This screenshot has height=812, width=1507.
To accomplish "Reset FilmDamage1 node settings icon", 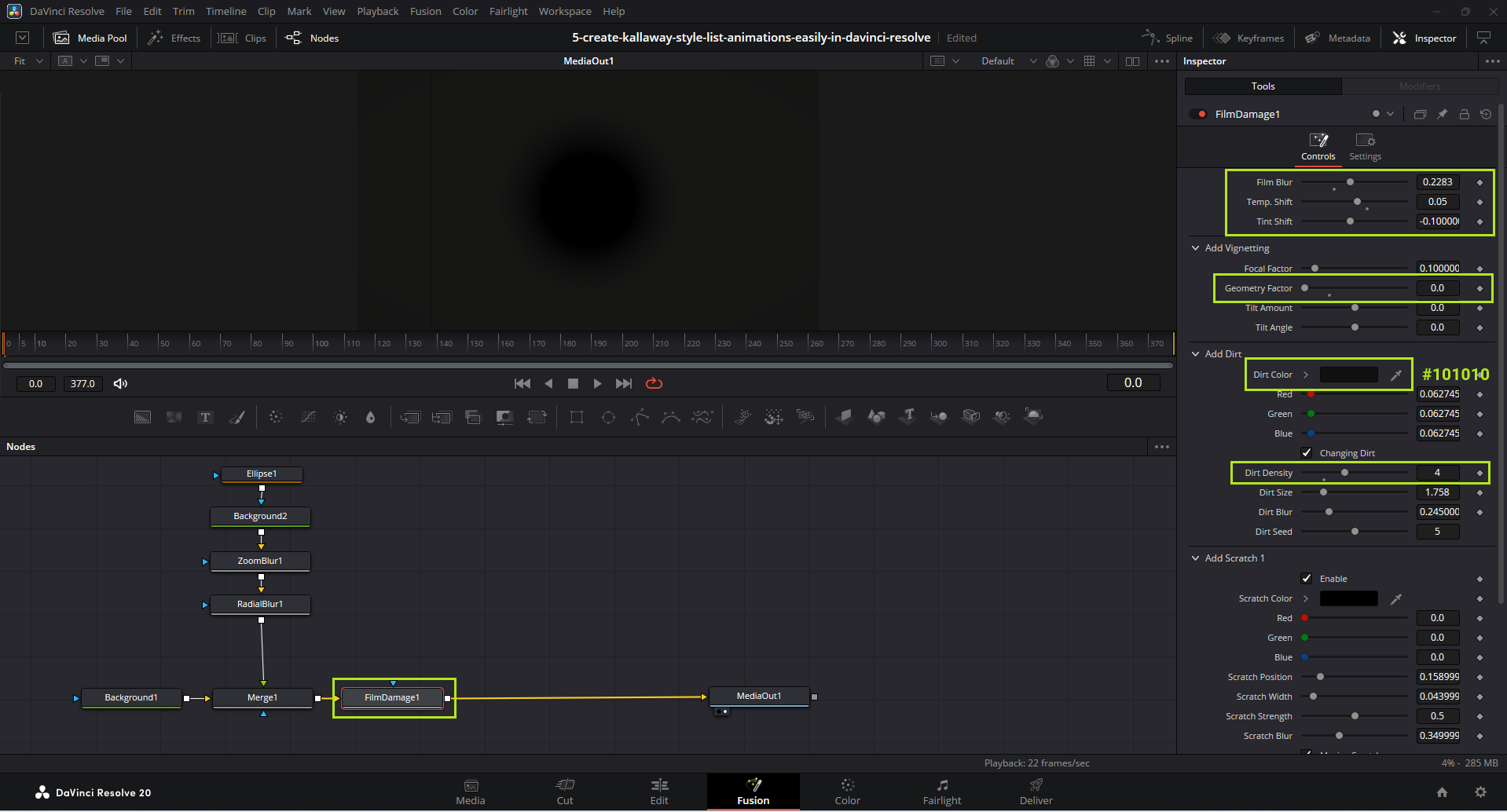I will pos(1485,114).
